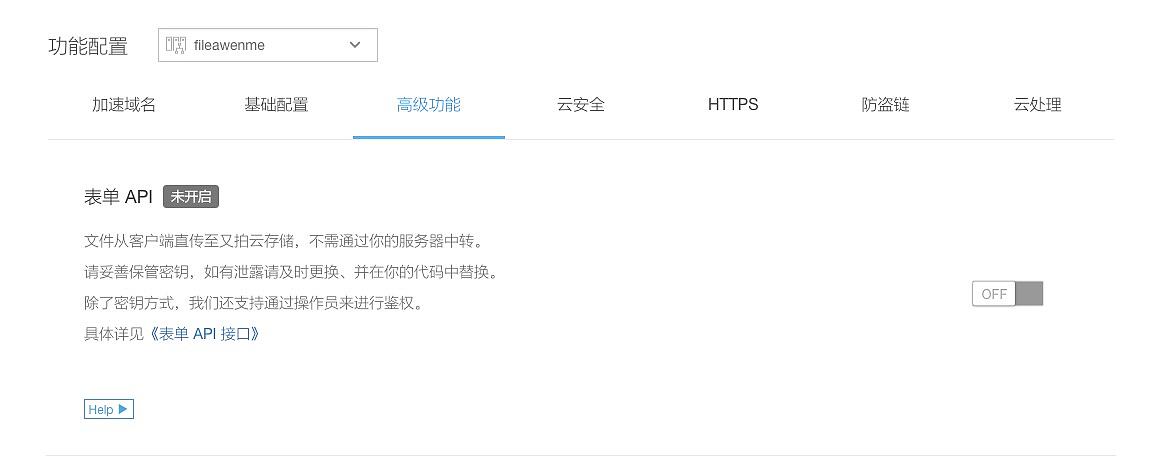1159x458 pixels.
Task: Click the triangle arrow icon beside Help
Action: coord(123,409)
